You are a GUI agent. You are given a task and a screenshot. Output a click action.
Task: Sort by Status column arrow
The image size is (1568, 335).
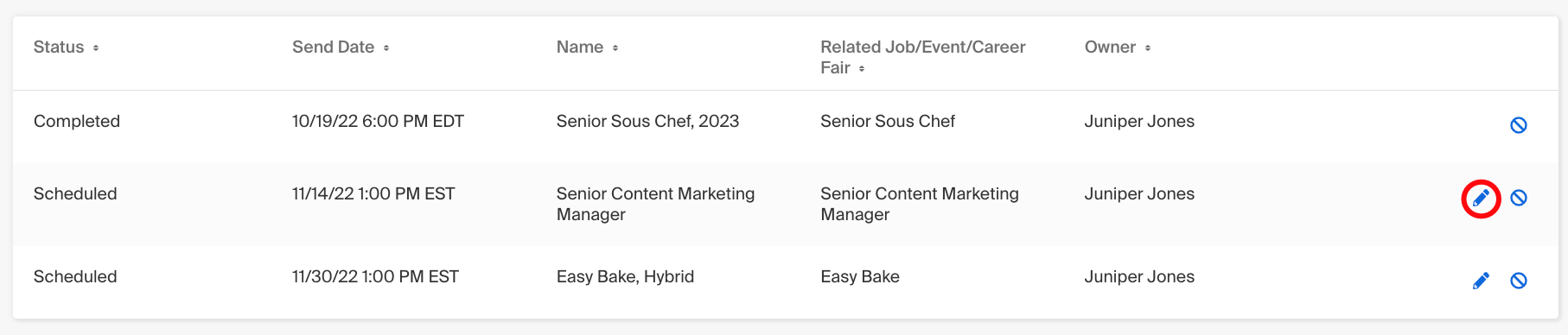(x=96, y=48)
